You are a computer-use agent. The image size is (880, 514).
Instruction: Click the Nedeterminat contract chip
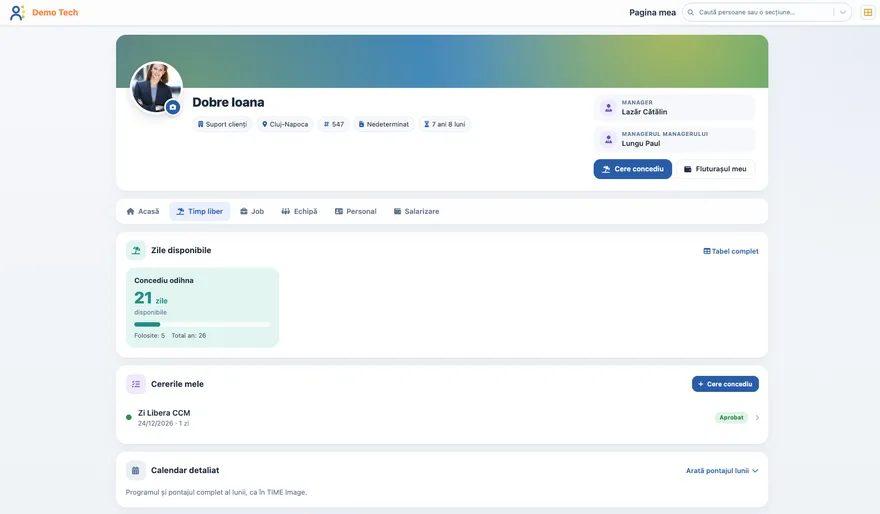[x=384, y=124]
